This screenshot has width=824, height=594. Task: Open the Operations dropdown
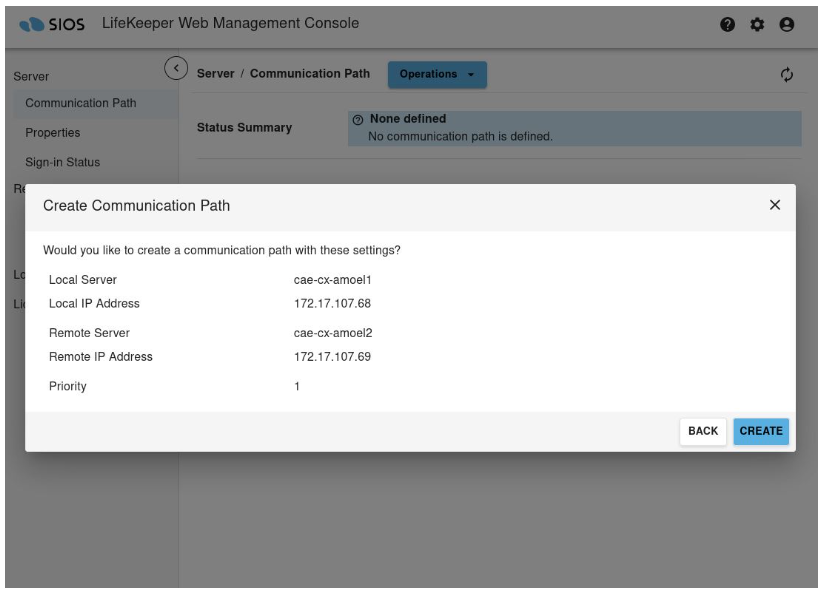click(x=437, y=74)
